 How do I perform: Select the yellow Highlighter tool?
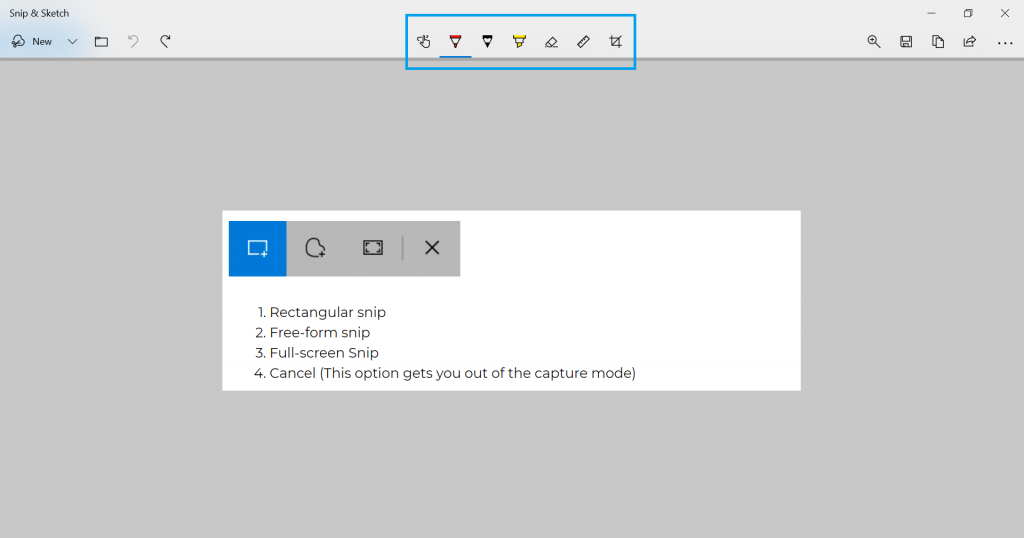pos(519,42)
